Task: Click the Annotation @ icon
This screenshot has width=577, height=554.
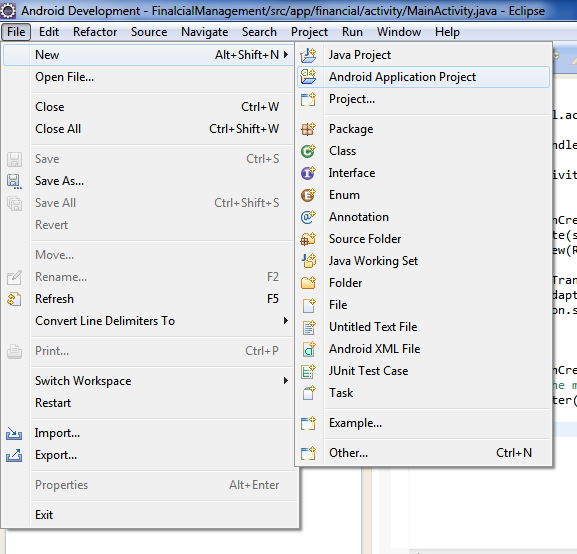Action: click(x=308, y=217)
